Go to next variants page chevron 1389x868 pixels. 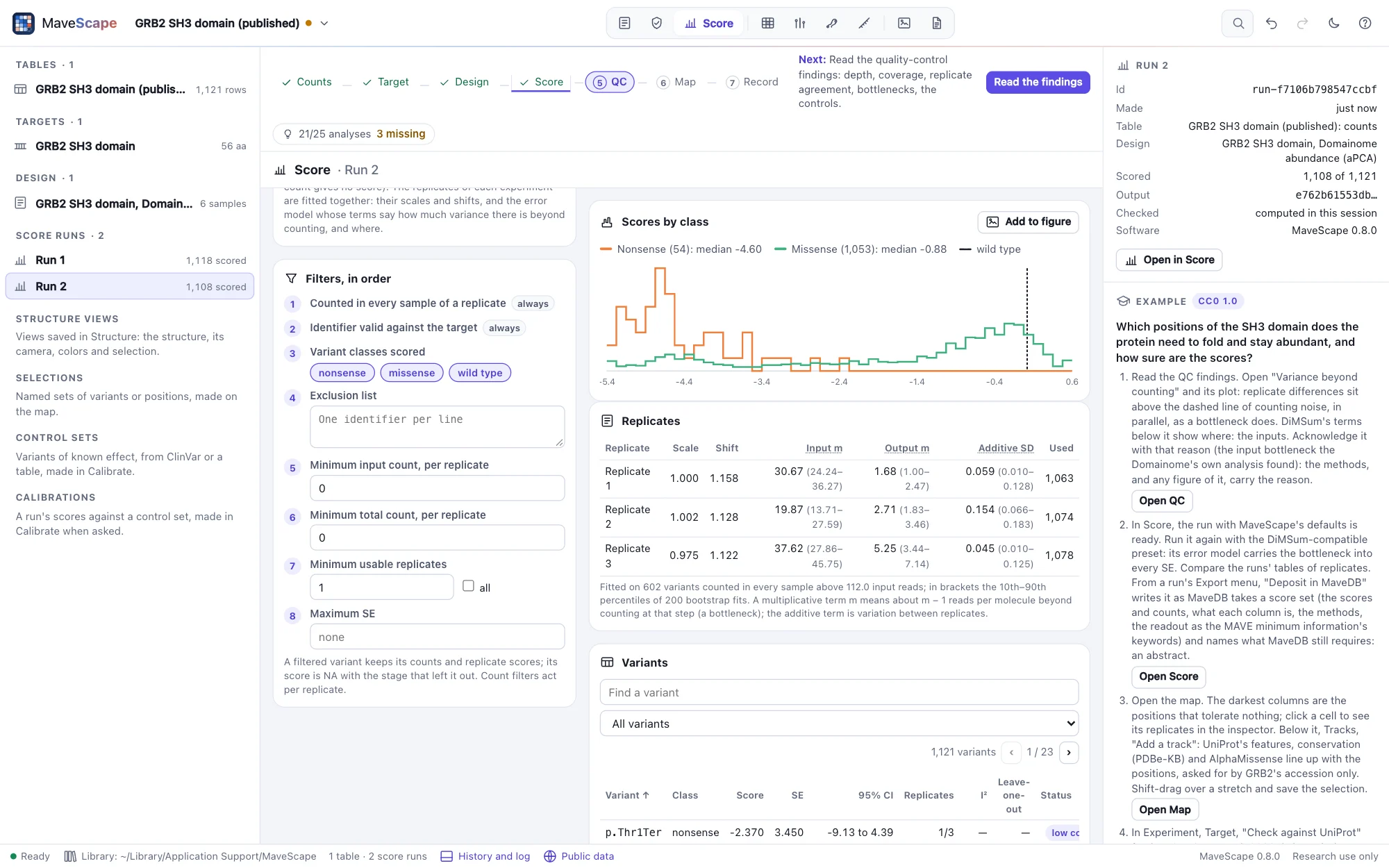pos(1069,752)
